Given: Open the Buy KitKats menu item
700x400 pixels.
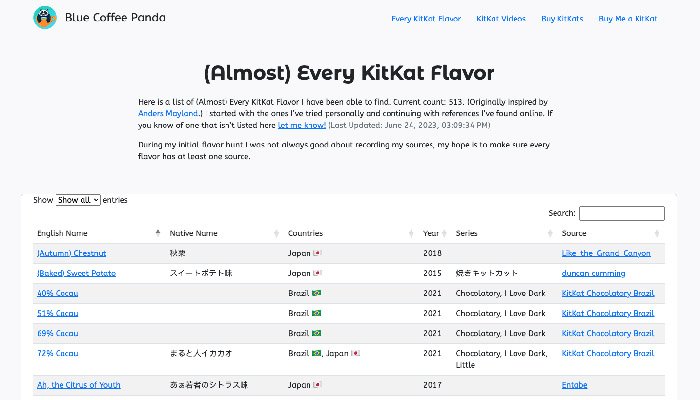Looking at the screenshot, I should point(562,19).
